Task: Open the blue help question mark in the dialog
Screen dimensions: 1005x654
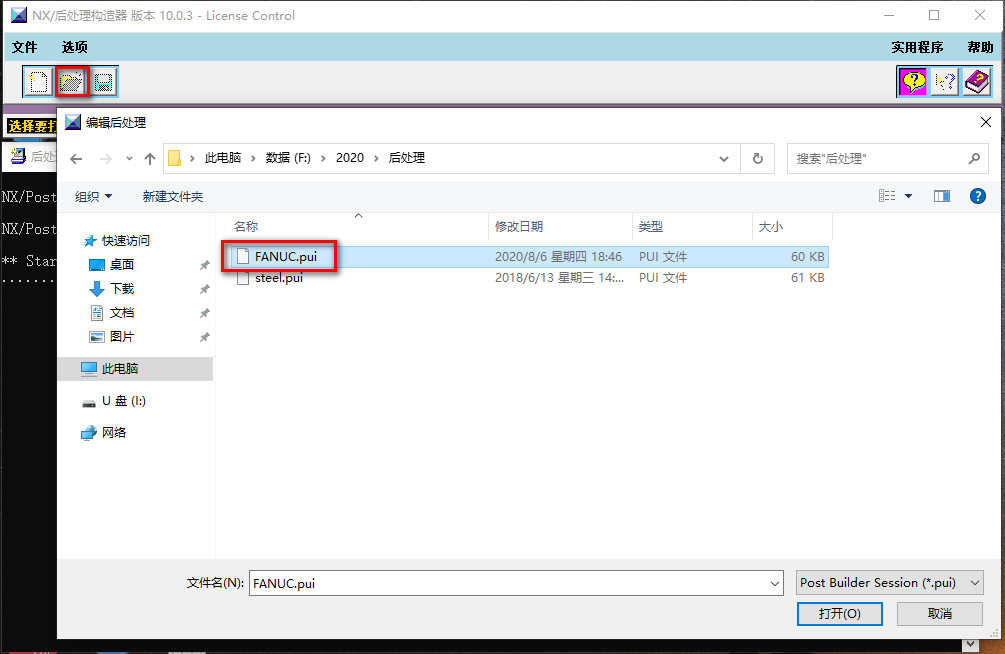Action: tap(978, 196)
